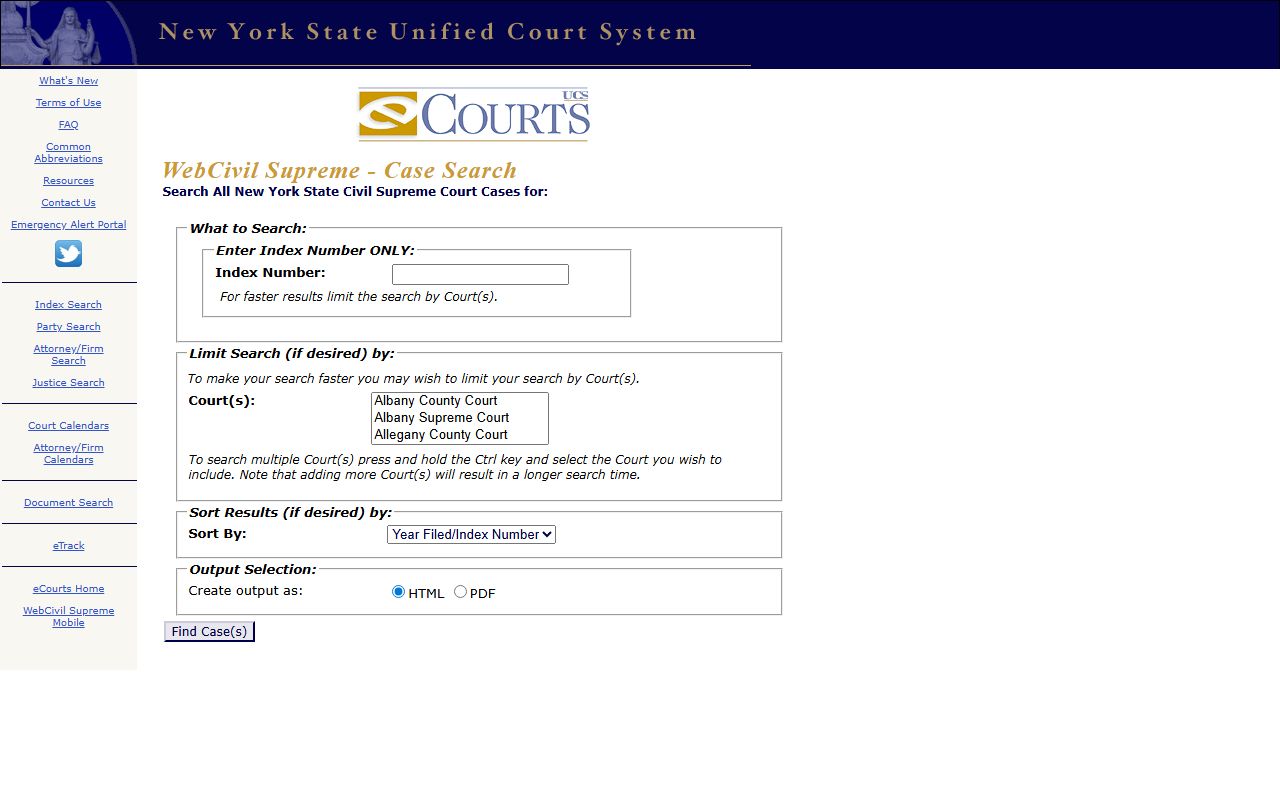Click the eCourts UCS logo
The width and height of the screenshot is (1280, 800).
[474, 114]
